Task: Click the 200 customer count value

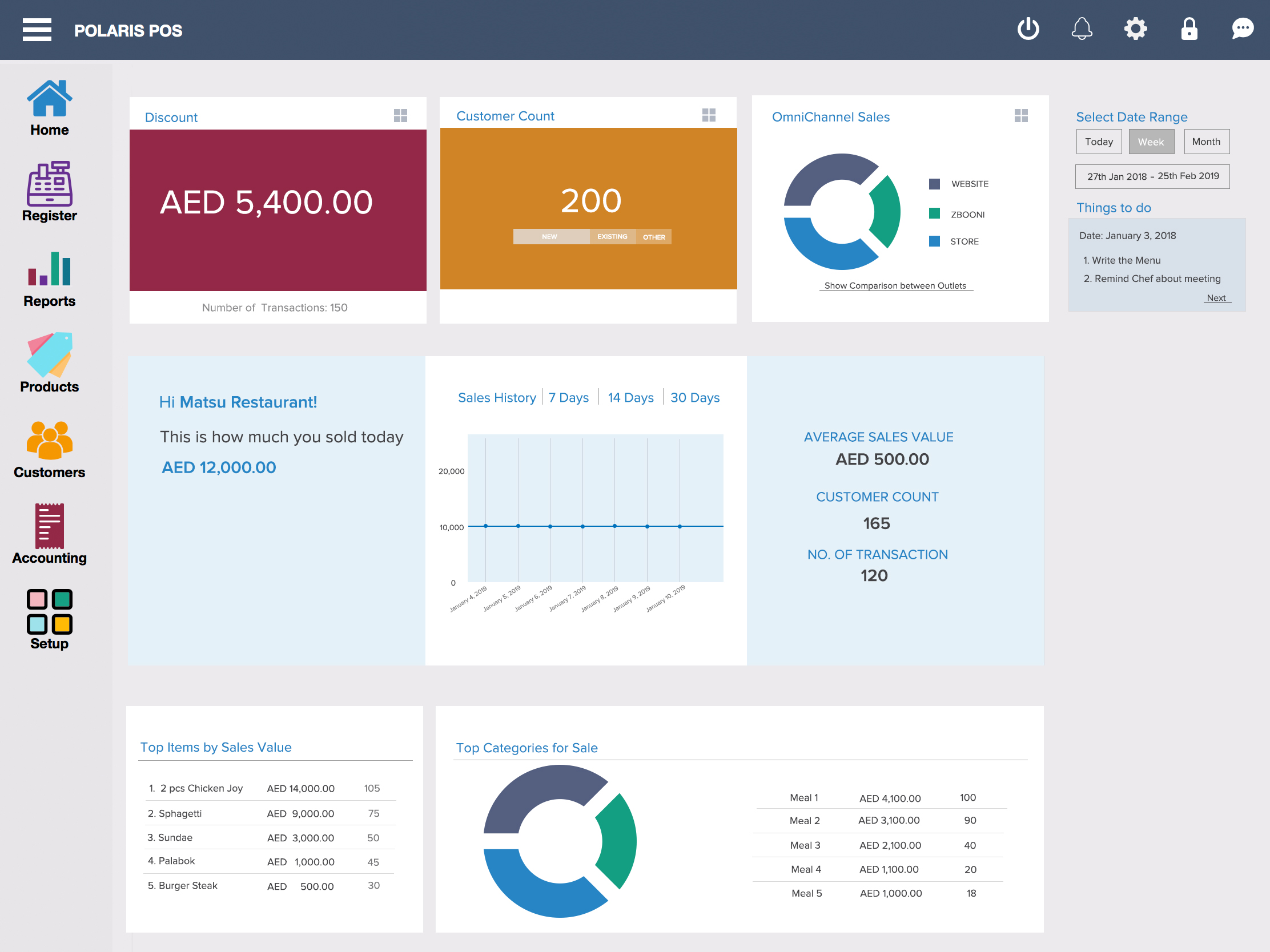Action: 591,200
